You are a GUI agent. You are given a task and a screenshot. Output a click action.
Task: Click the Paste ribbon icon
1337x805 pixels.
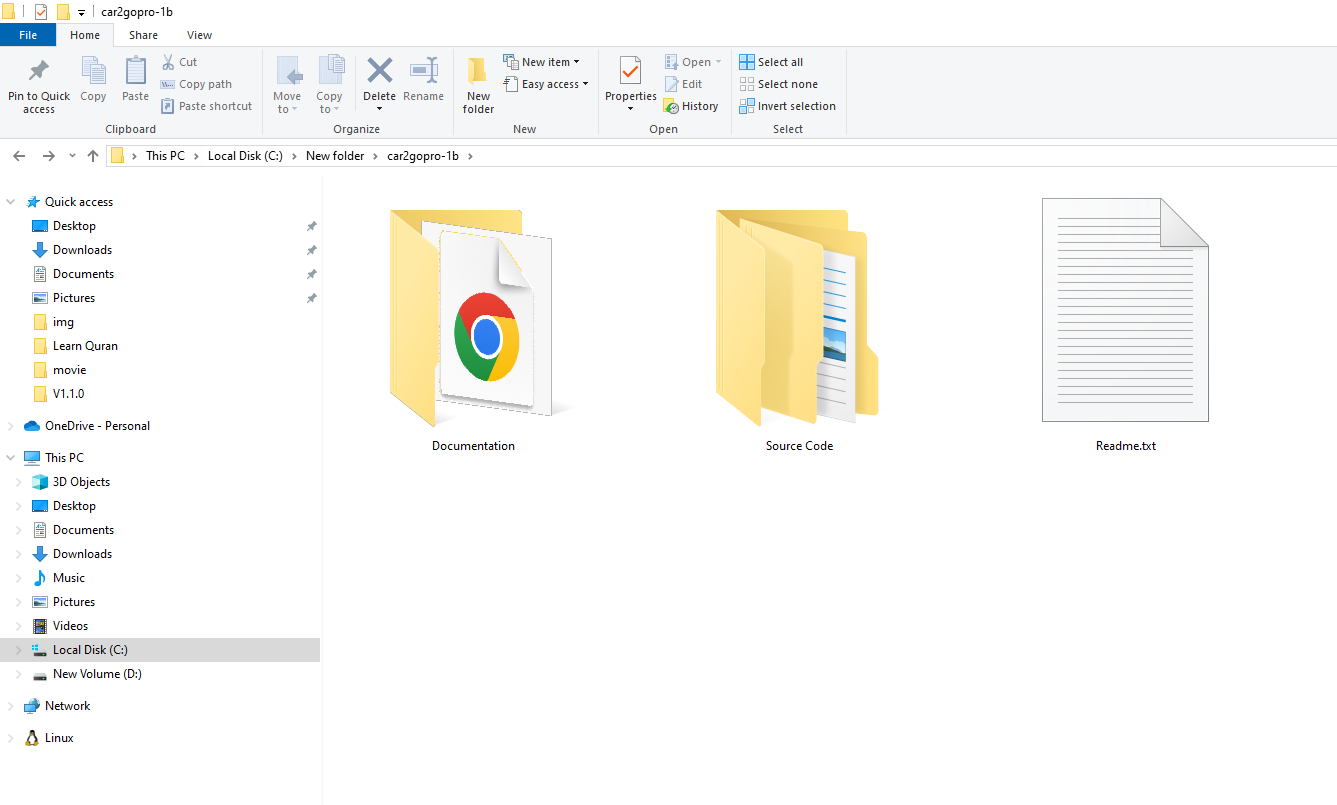(135, 71)
